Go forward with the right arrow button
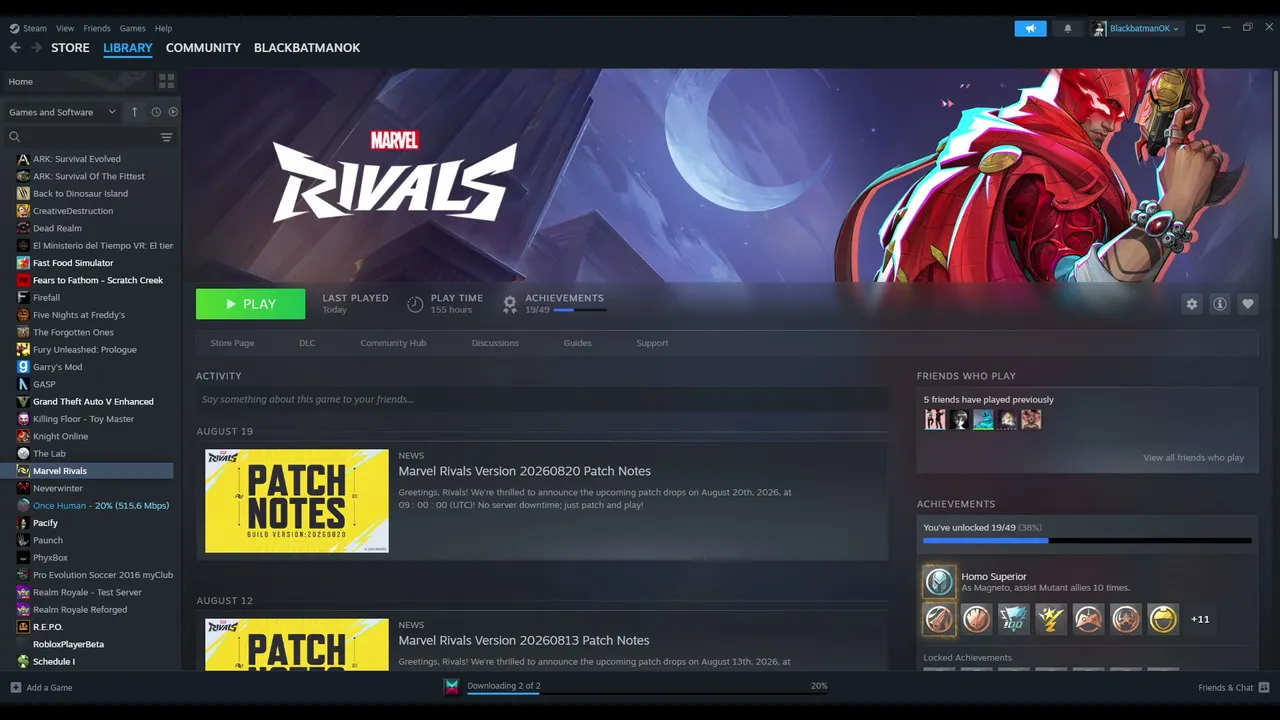 (x=36, y=48)
